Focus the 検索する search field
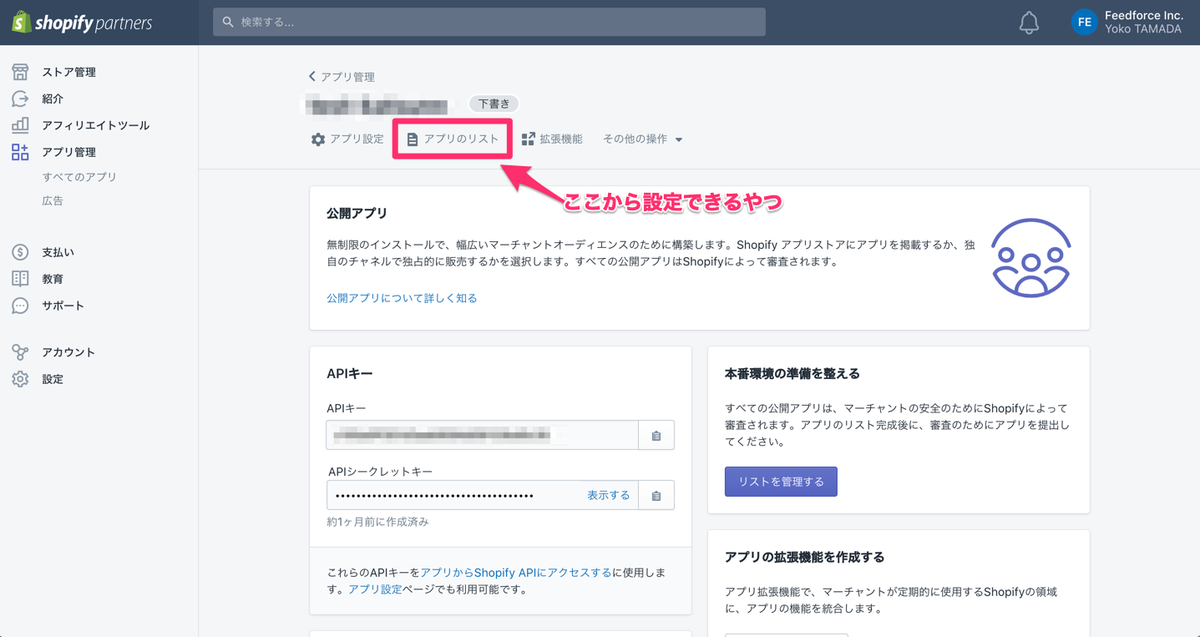The image size is (1200, 637). [x=489, y=22]
